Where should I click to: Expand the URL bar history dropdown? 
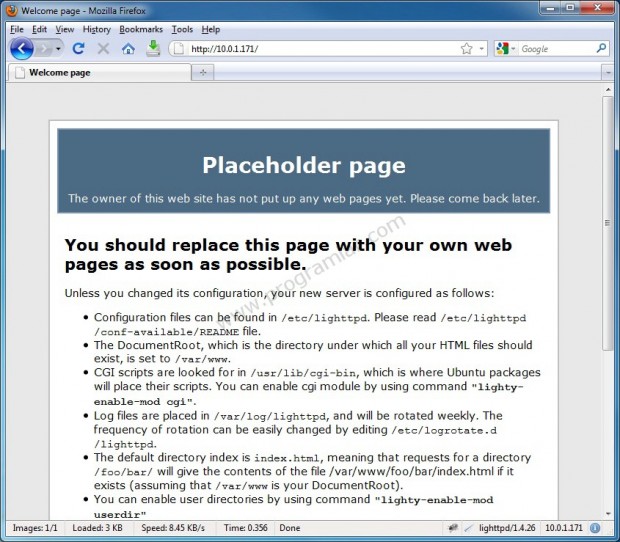(481, 48)
